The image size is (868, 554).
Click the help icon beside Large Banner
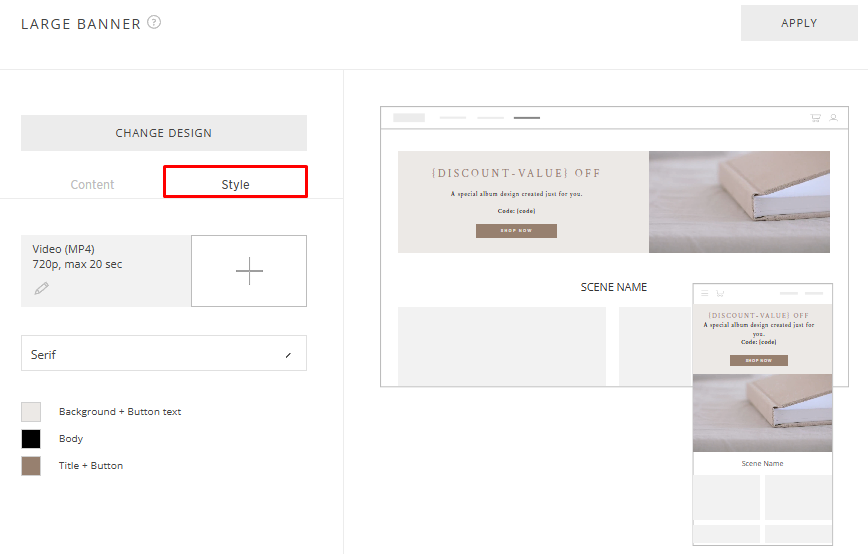pos(154,22)
